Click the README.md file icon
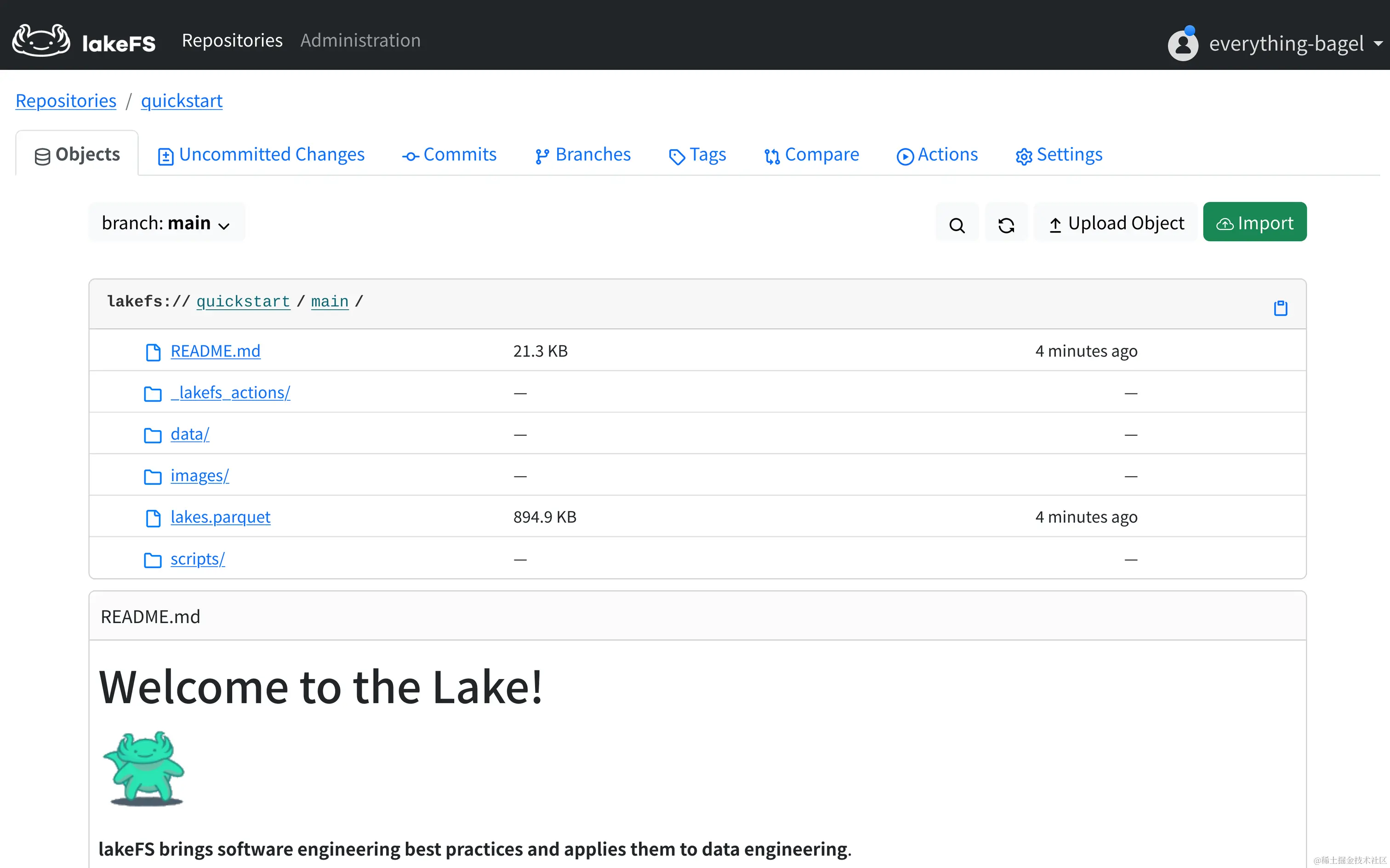Image resolution: width=1390 pixels, height=868 pixels. (x=153, y=352)
